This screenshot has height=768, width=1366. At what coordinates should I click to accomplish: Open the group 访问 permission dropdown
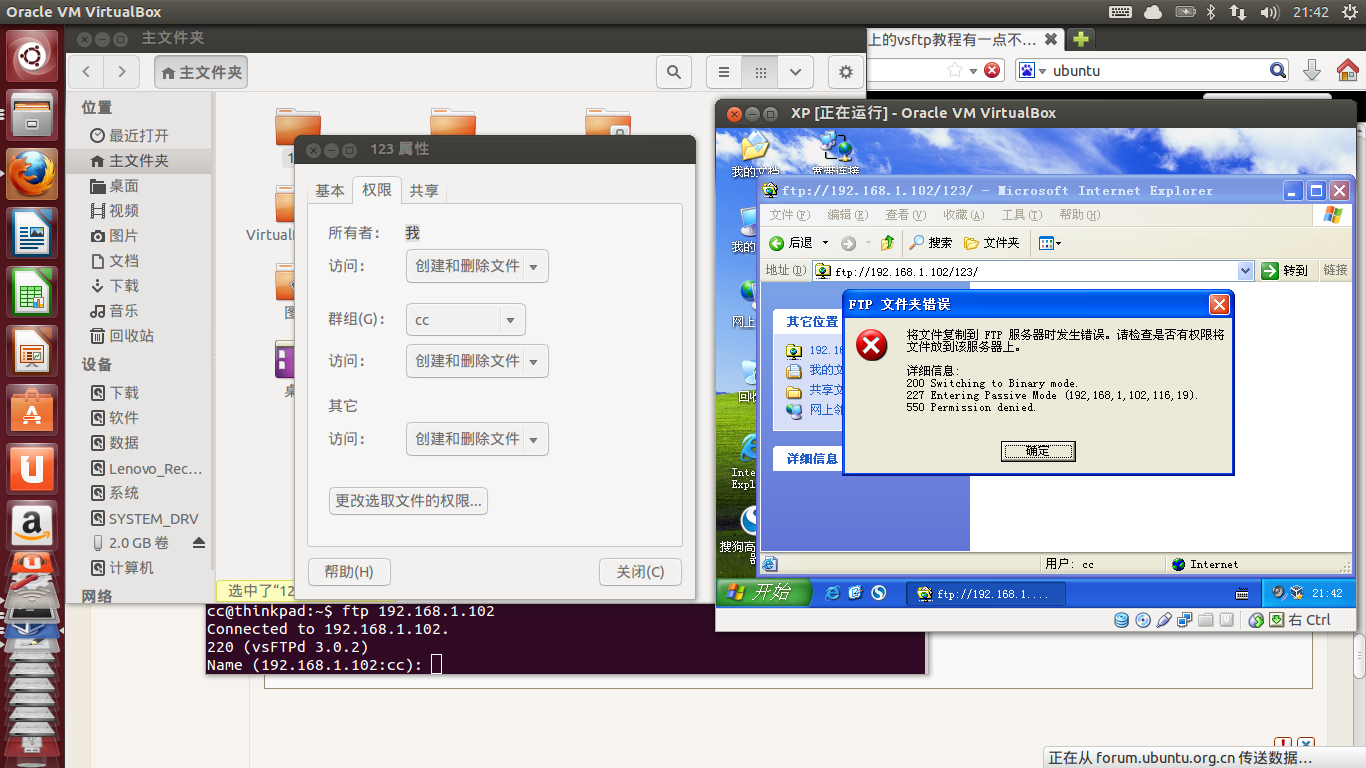click(x=477, y=361)
